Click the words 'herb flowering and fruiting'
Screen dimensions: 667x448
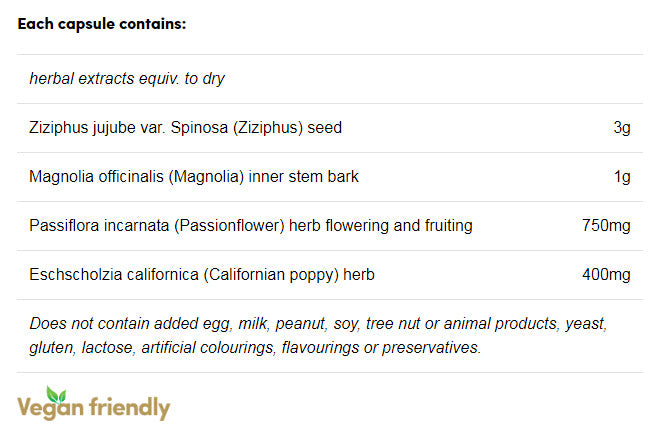[x=381, y=226]
